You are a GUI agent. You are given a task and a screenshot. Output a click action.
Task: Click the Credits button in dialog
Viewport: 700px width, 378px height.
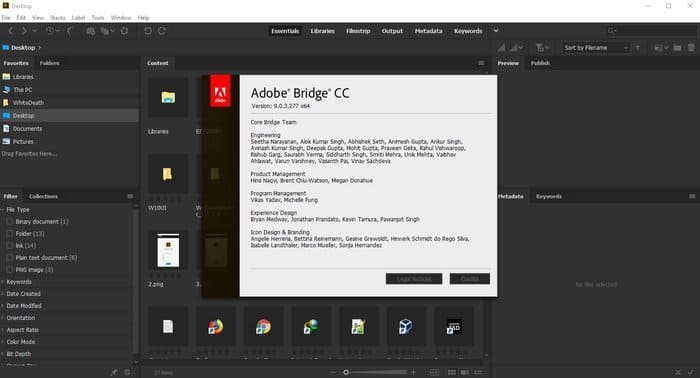point(470,278)
